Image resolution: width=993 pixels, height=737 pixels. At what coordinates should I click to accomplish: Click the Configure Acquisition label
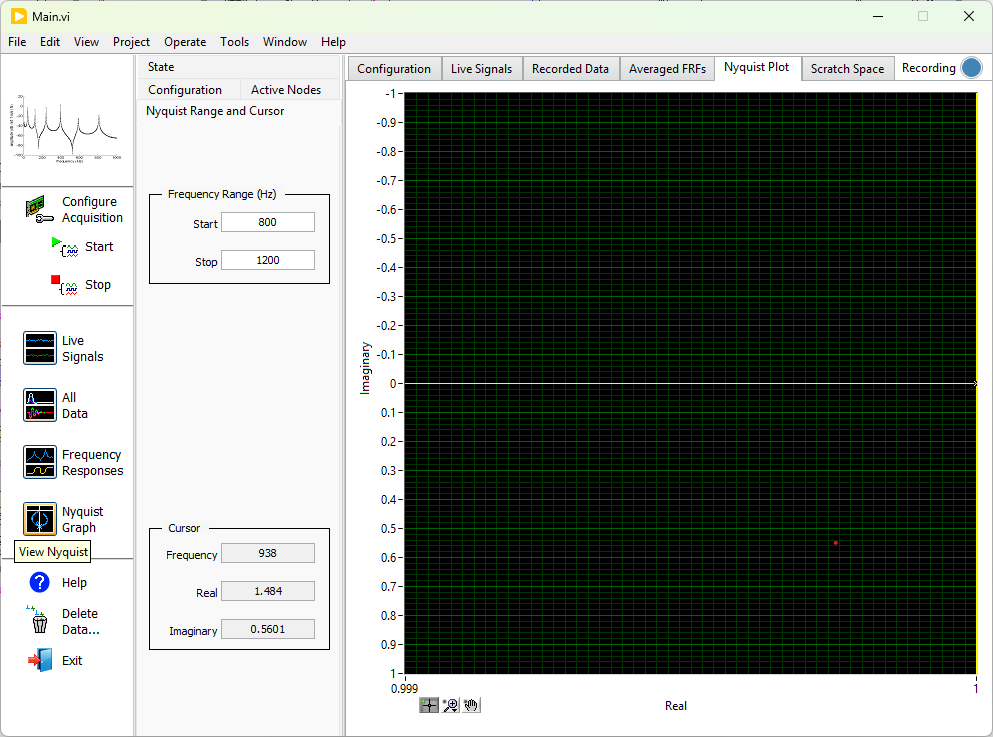[92, 210]
